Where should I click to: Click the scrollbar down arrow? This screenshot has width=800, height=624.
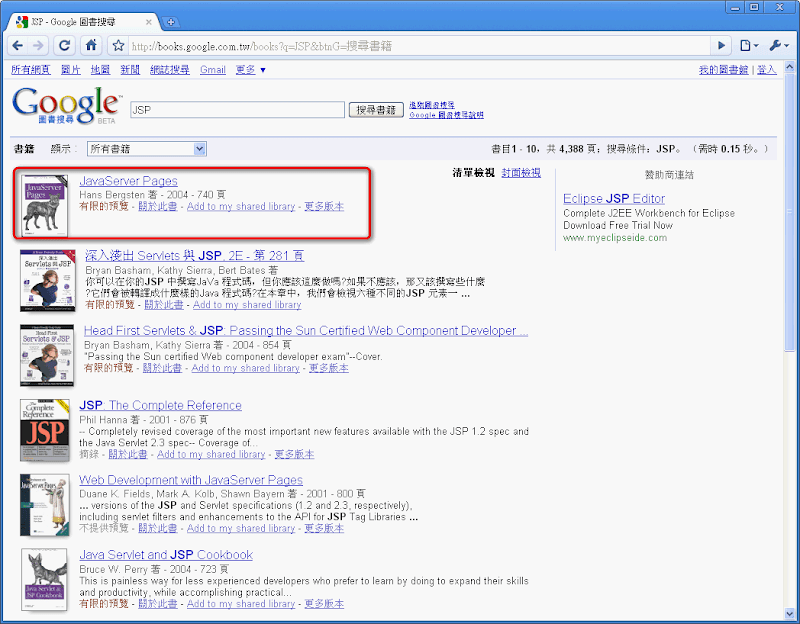click(790, 614)
